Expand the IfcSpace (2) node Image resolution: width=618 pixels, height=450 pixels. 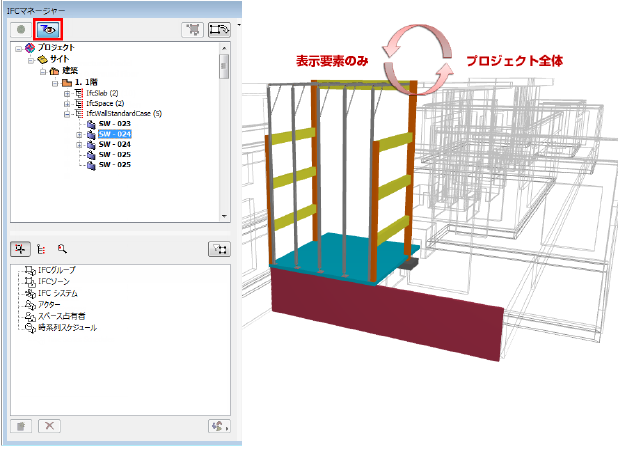pyautogui.click(x=67, y=104)
